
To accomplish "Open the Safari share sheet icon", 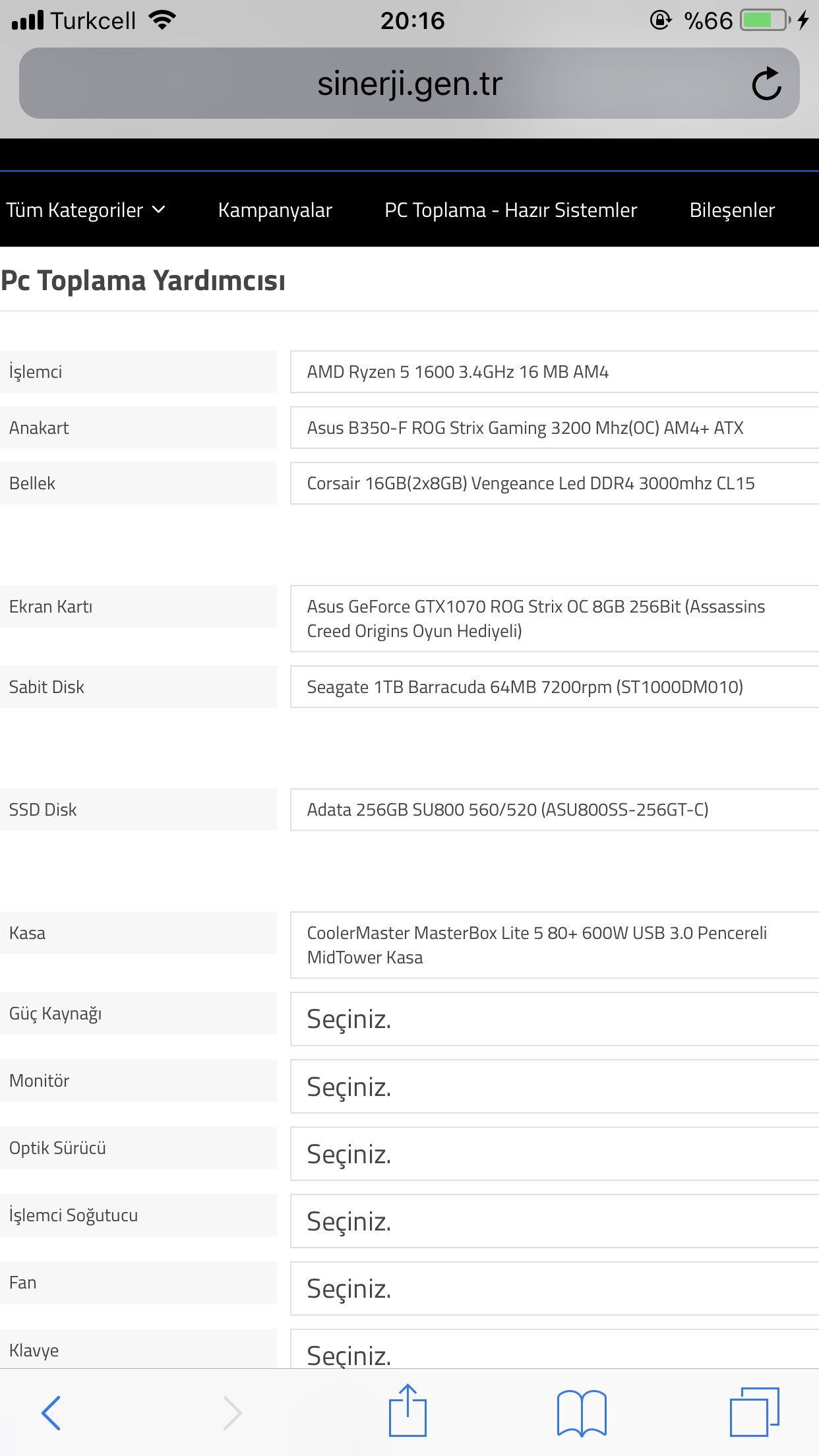I will (x=408, y=1411).
